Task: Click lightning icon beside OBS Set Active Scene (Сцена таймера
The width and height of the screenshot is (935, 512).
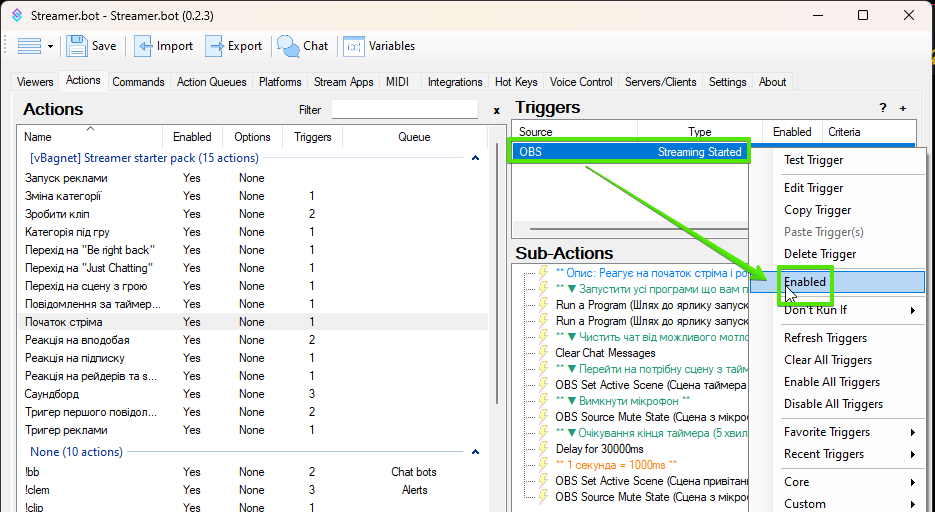Action: click(543, 385)
